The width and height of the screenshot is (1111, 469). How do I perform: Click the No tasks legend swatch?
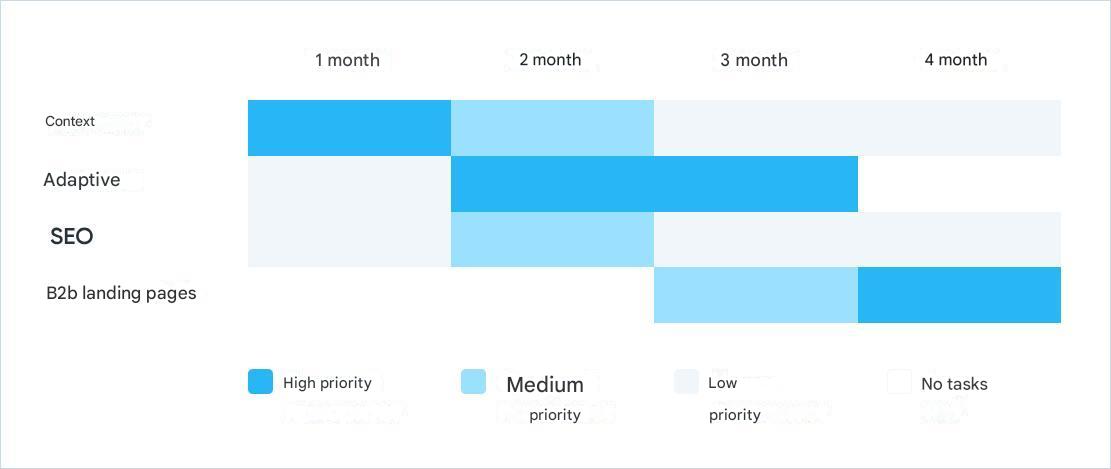tap(899, 382)
